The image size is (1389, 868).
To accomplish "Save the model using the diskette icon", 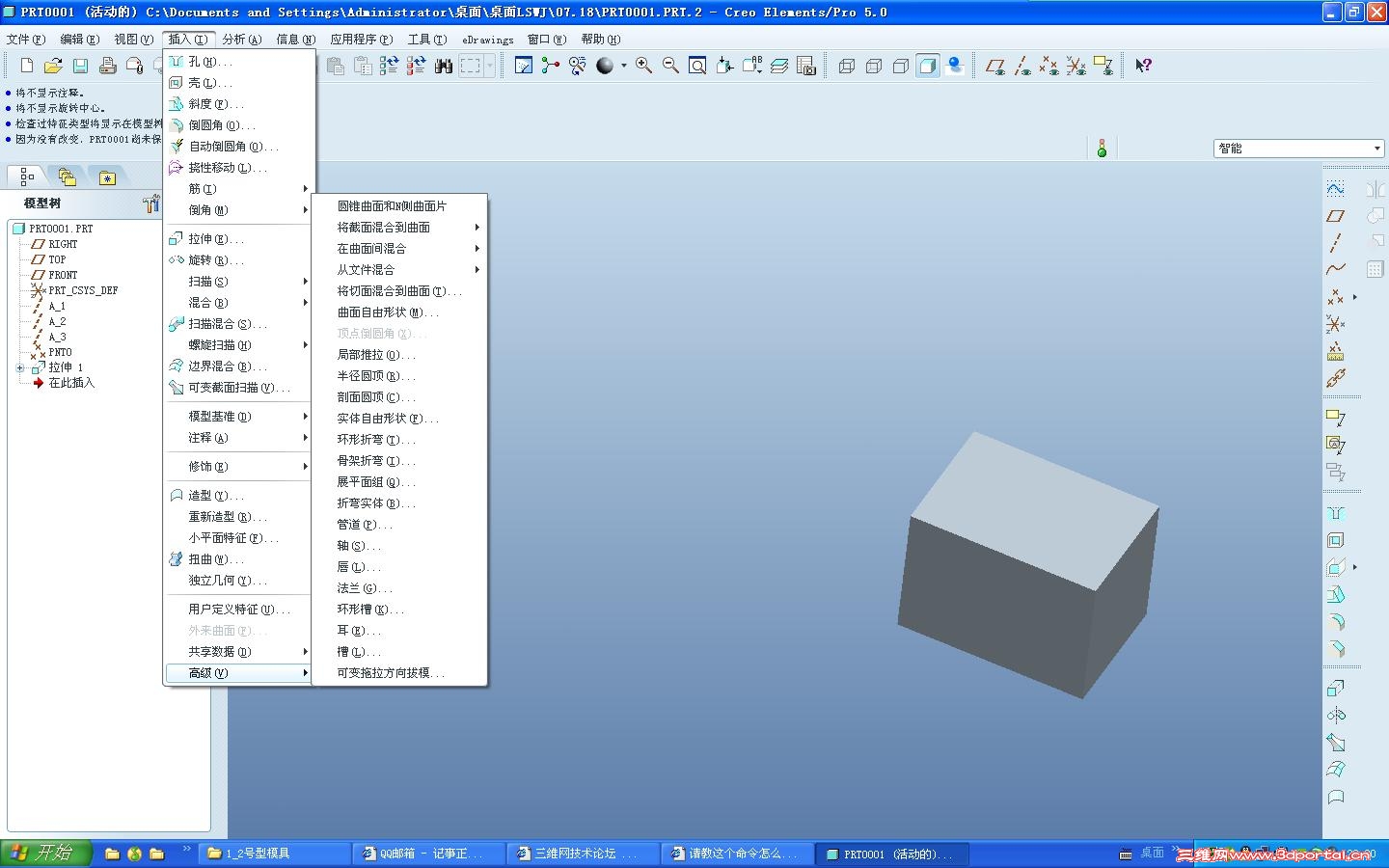I will coord(81,66).
